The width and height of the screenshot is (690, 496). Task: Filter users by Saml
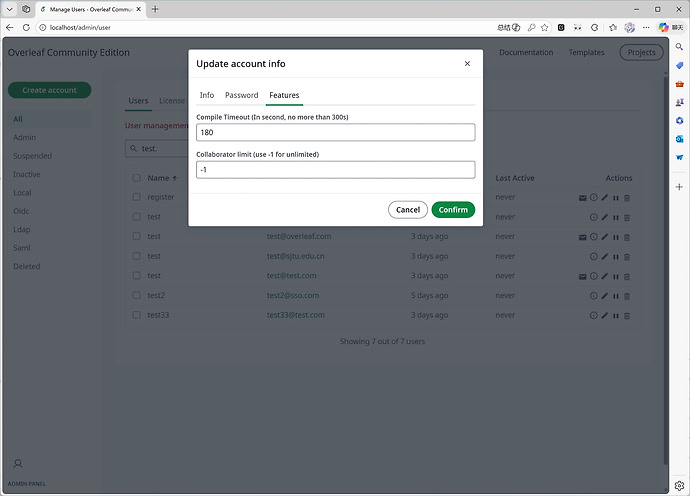click(22, 248)
